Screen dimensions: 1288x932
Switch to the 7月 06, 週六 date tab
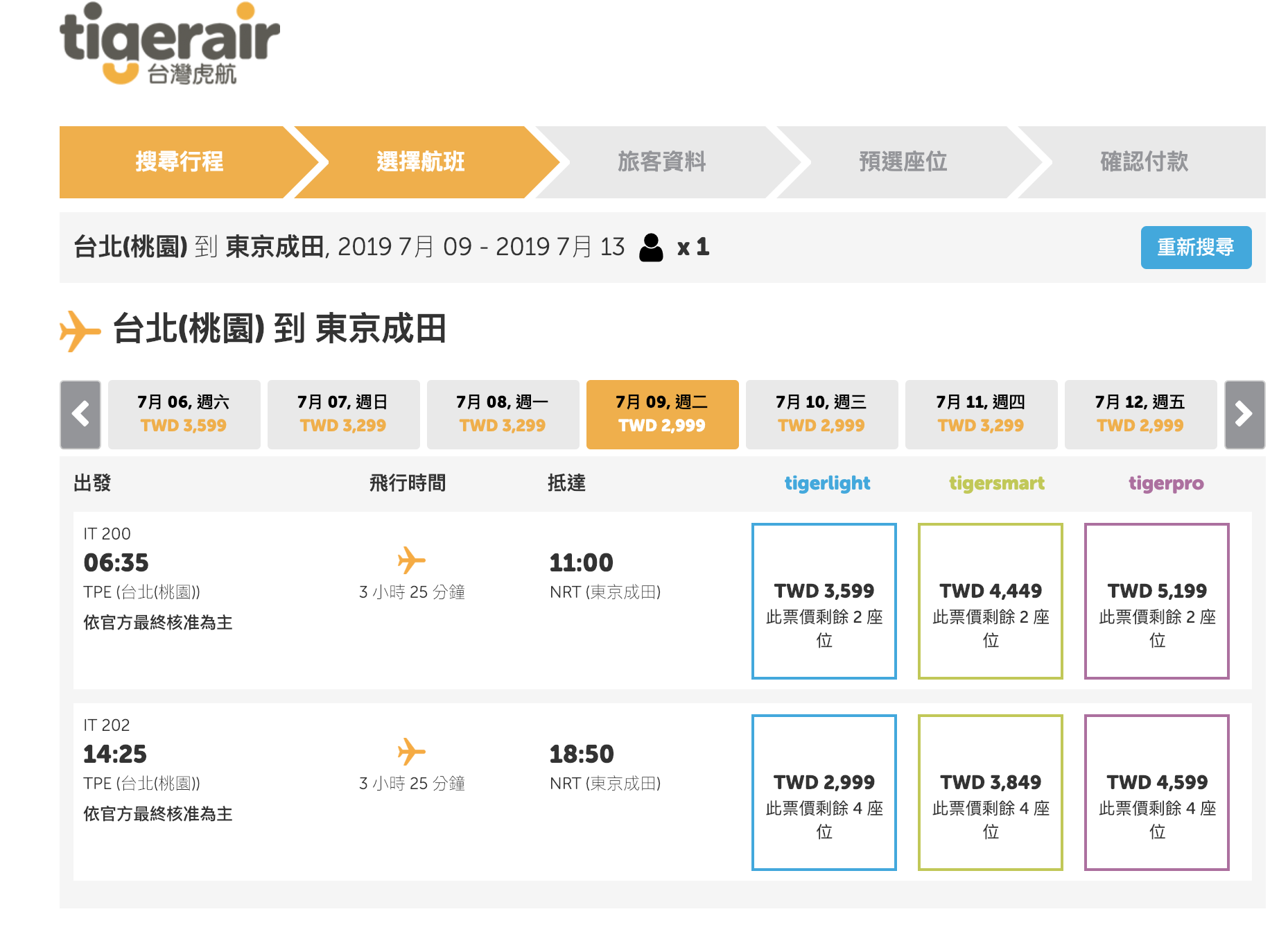[184, 415]
